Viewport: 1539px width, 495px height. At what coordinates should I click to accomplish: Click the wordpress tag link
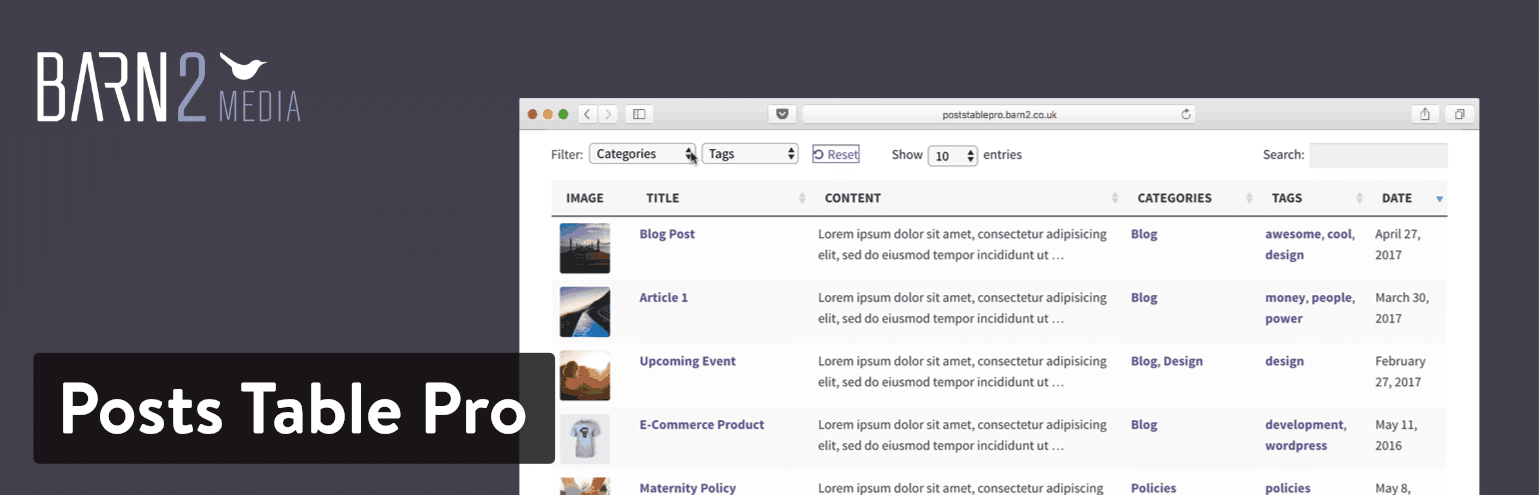(x=1295, y=446)
